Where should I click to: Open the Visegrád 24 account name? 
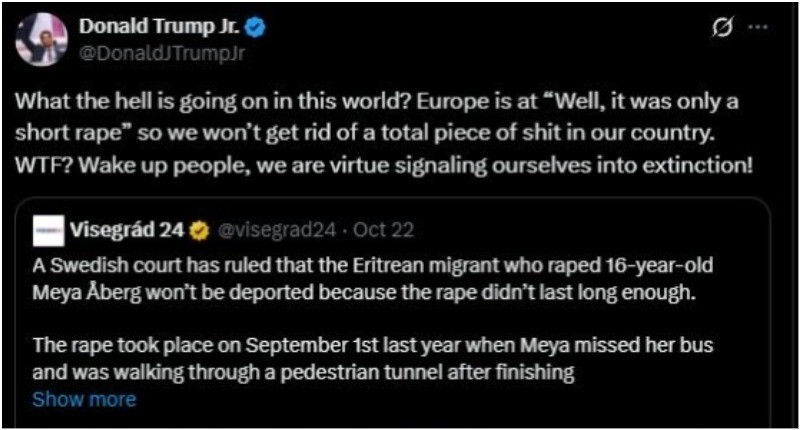tap(127, 231)
